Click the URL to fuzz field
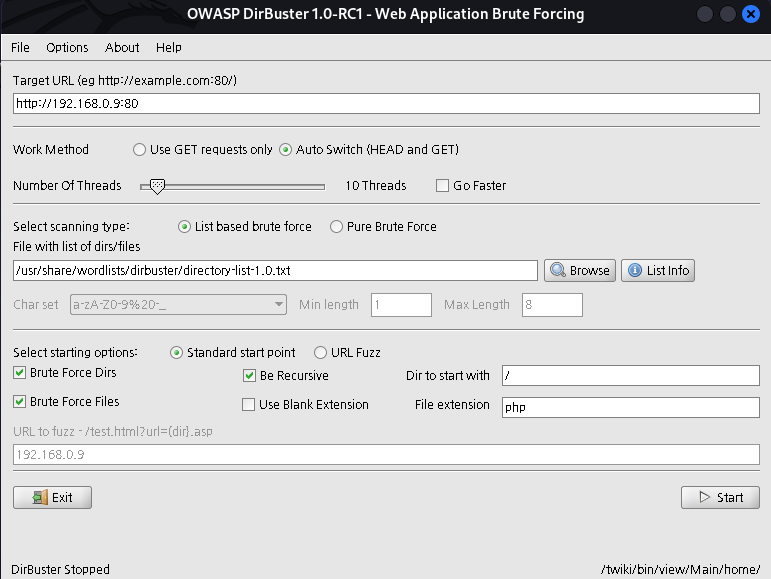 386,455
